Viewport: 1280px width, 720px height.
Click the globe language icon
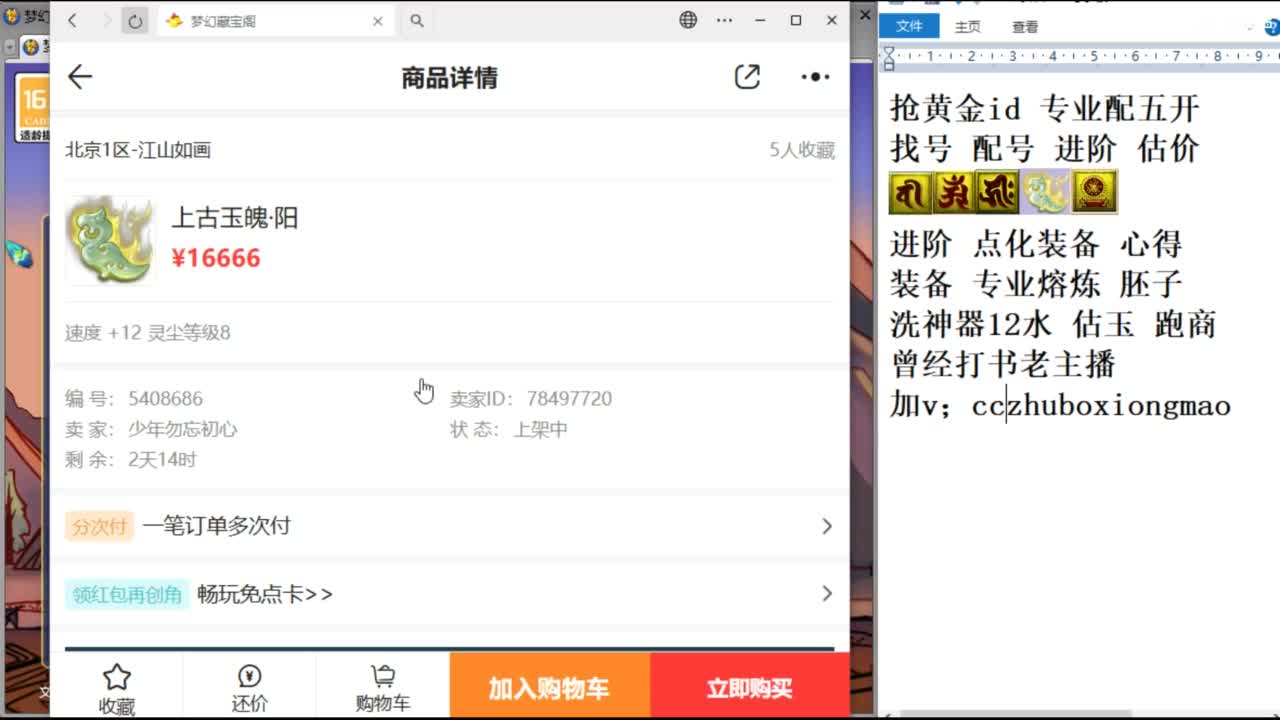click(x=688, y=20)
